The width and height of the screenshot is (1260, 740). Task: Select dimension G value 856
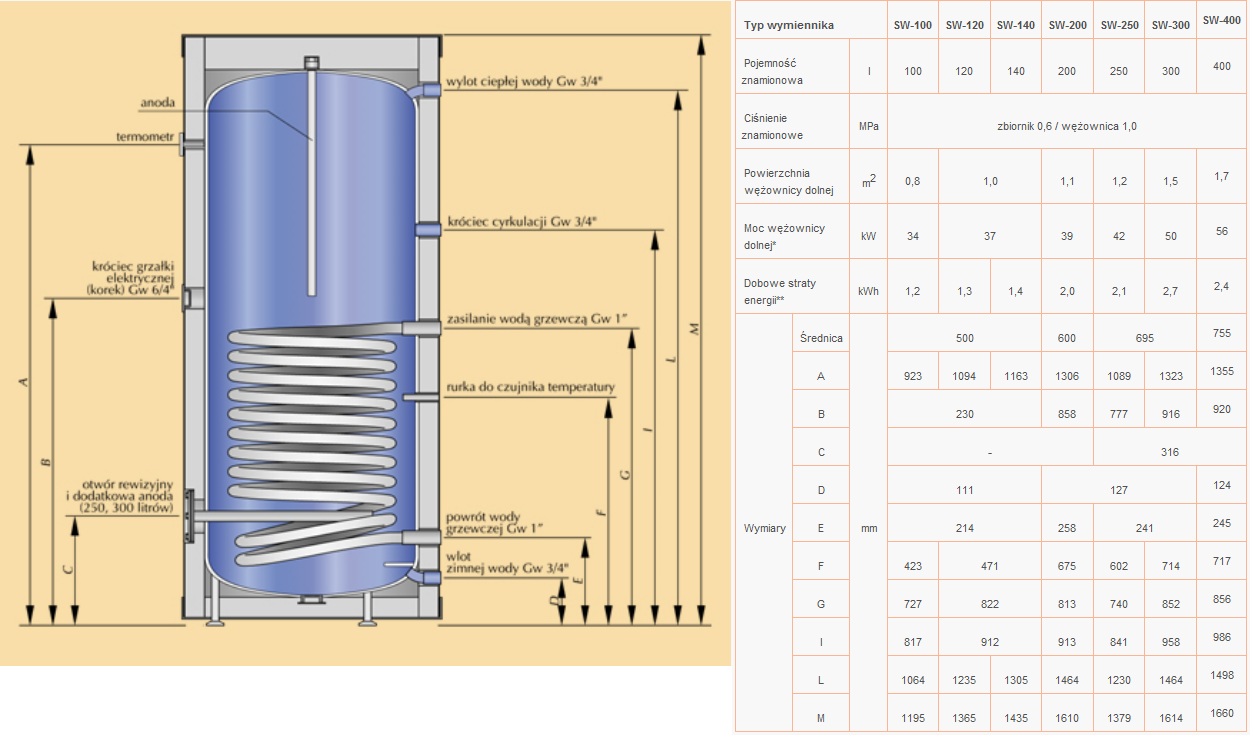[1222, 599]
